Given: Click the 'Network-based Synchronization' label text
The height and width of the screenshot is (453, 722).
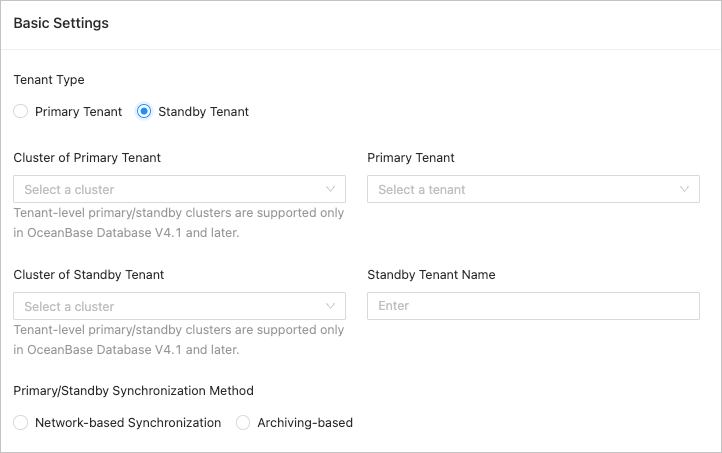Looking at the screenshot, I should click(128, 423).
